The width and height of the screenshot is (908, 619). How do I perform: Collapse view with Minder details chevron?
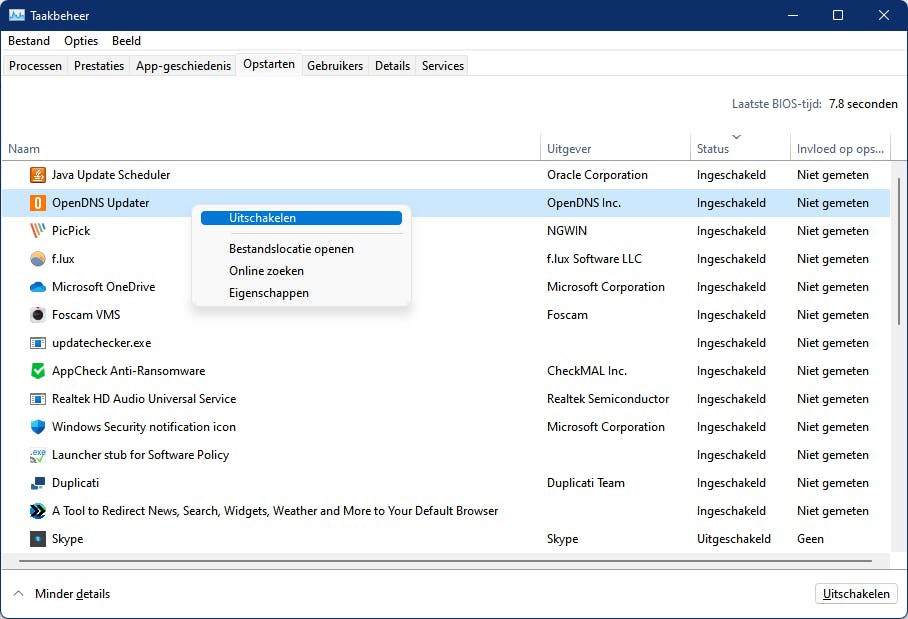coord(18,594)
